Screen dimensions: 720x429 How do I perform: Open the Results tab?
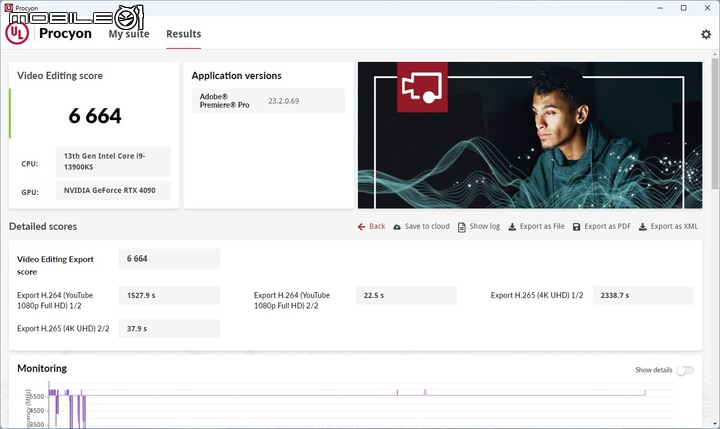(183, 34)
